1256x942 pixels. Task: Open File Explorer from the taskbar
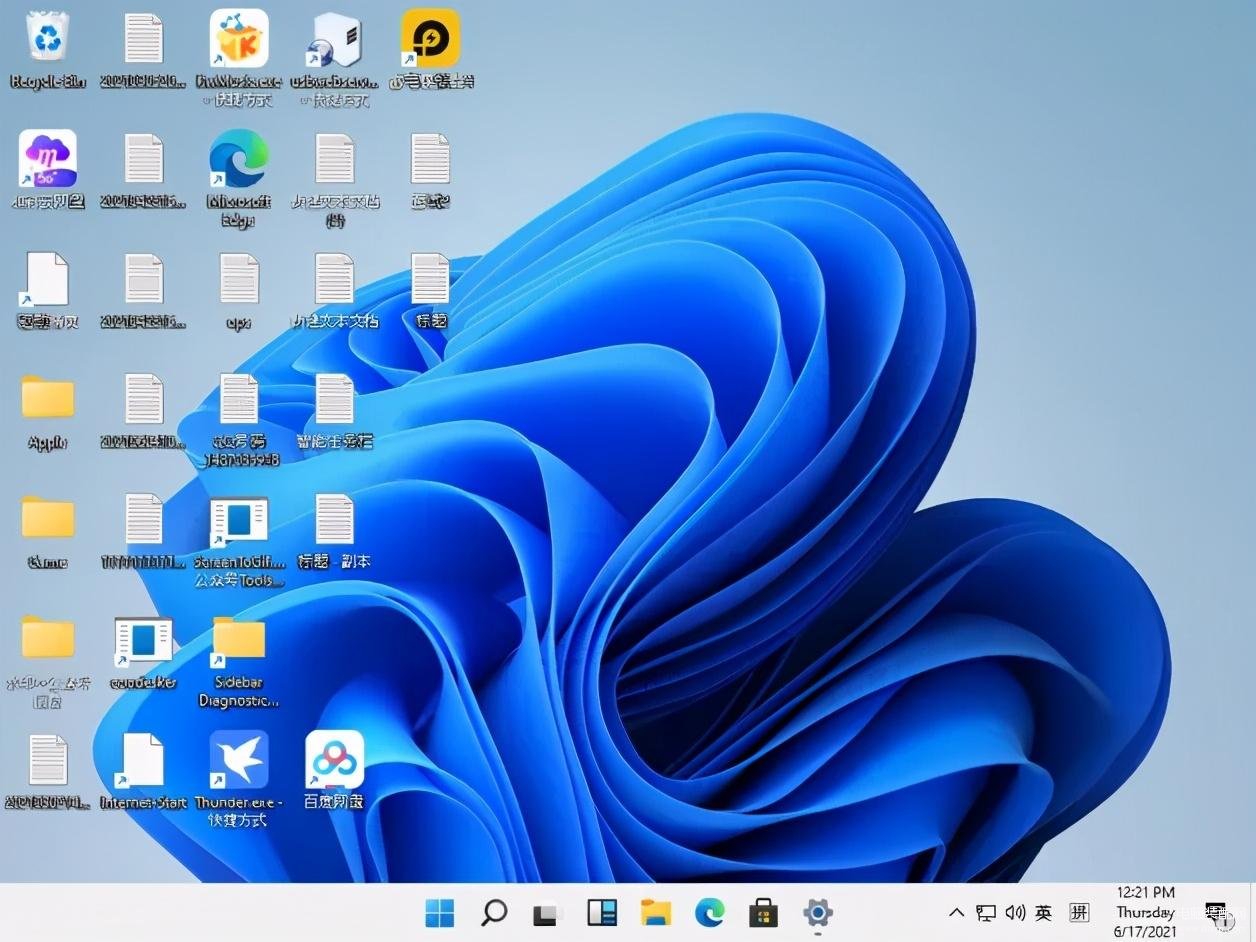point(656,912)
